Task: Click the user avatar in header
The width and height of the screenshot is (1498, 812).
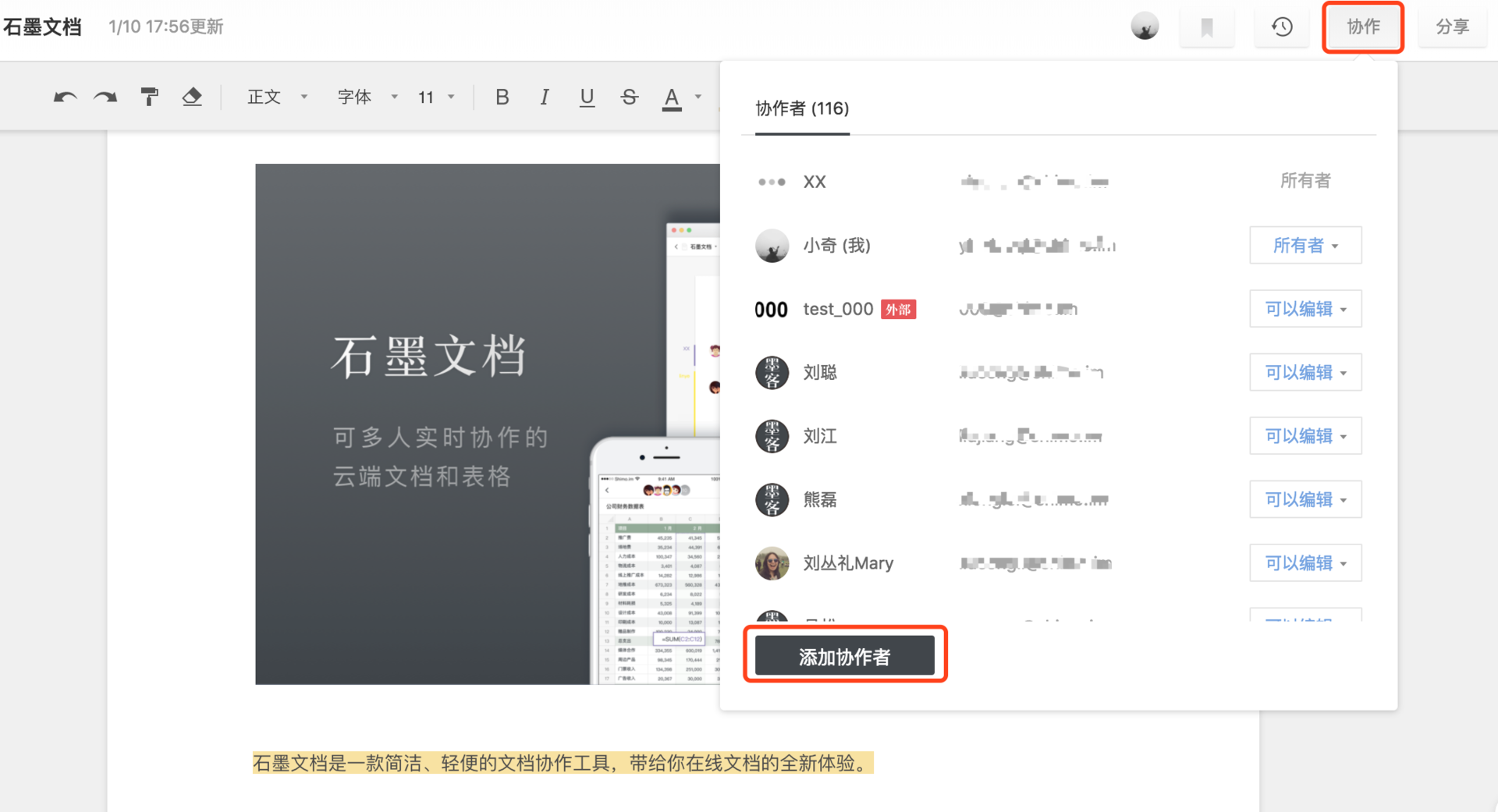Action: 1145,27
